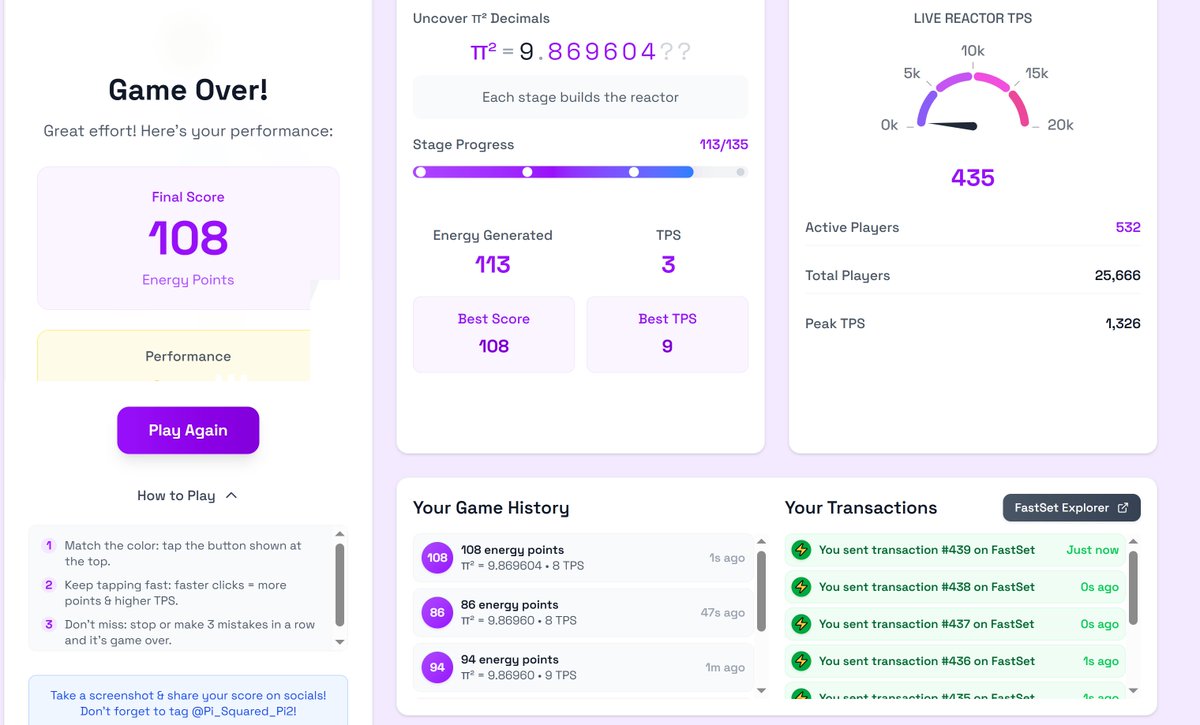The image size is (1200, 725).
Task: Click the Stage Progress bar
Action: [x=580, y=172]
